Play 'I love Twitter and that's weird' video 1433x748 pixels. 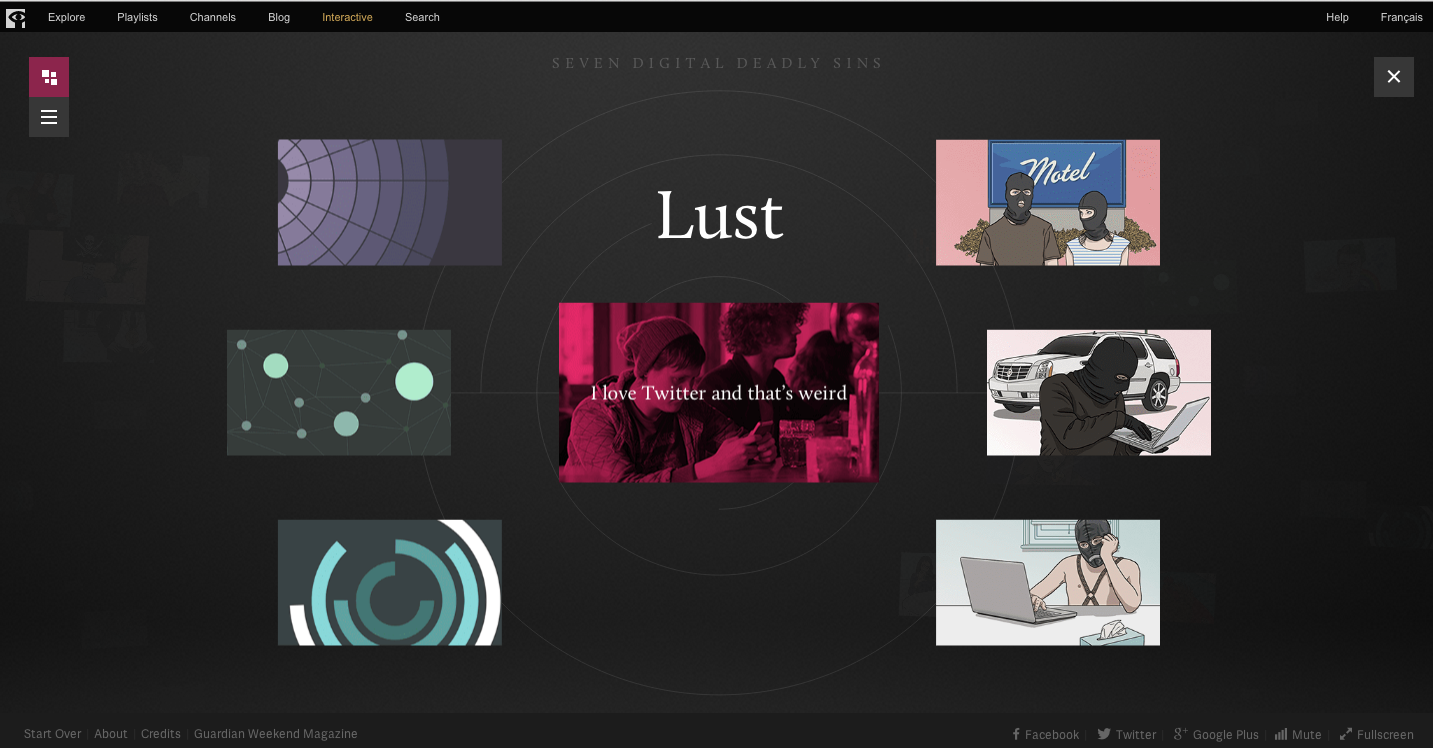719,392
